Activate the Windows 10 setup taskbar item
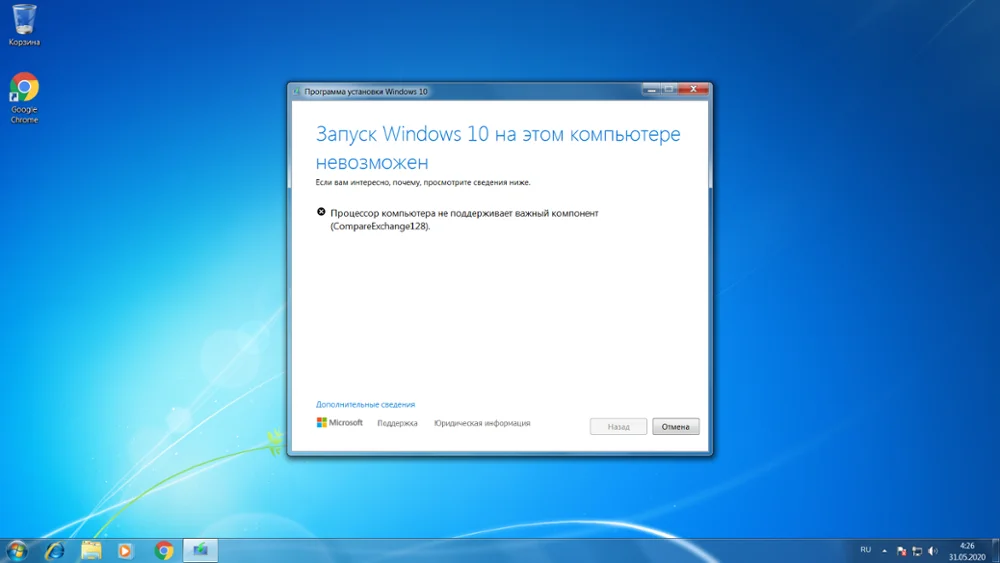Viewport: 1000px width, 563px height. tap(200, 550)
